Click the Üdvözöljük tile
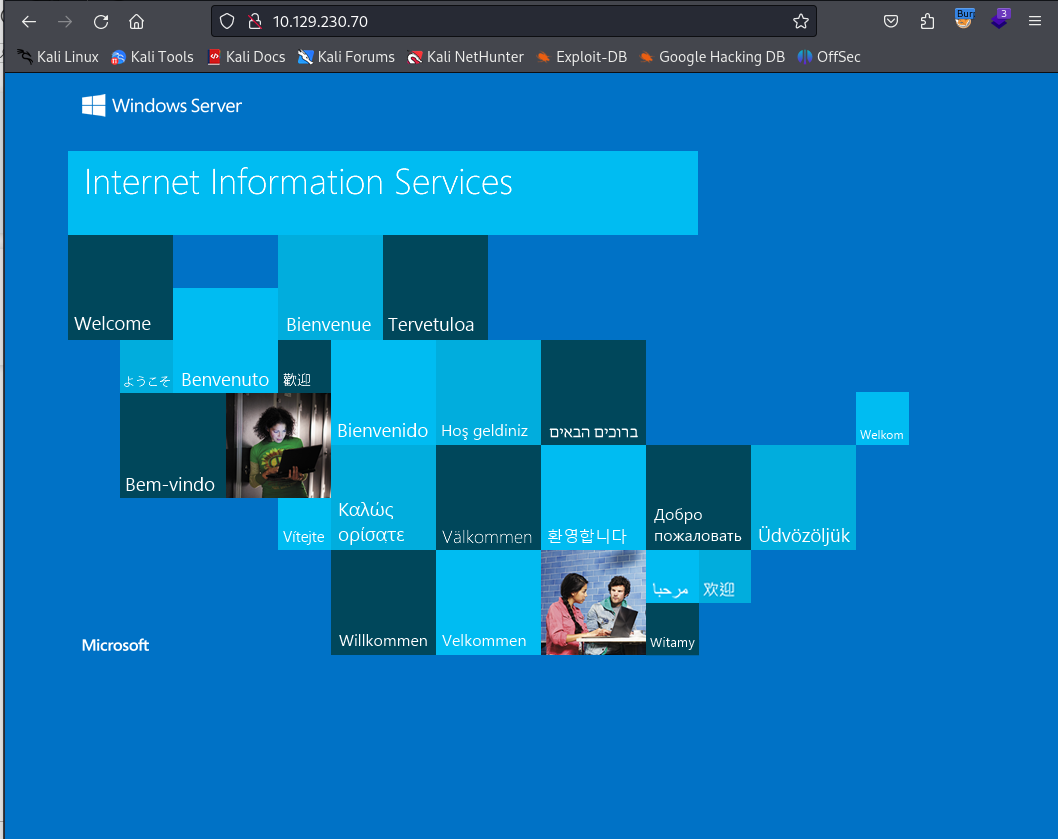 804,497
